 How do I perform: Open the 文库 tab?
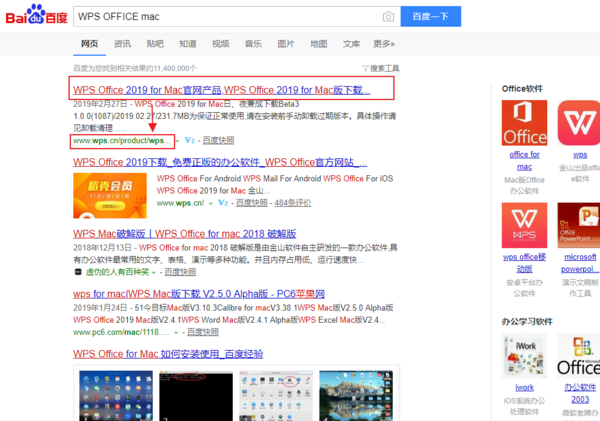(x=351, y=44)
